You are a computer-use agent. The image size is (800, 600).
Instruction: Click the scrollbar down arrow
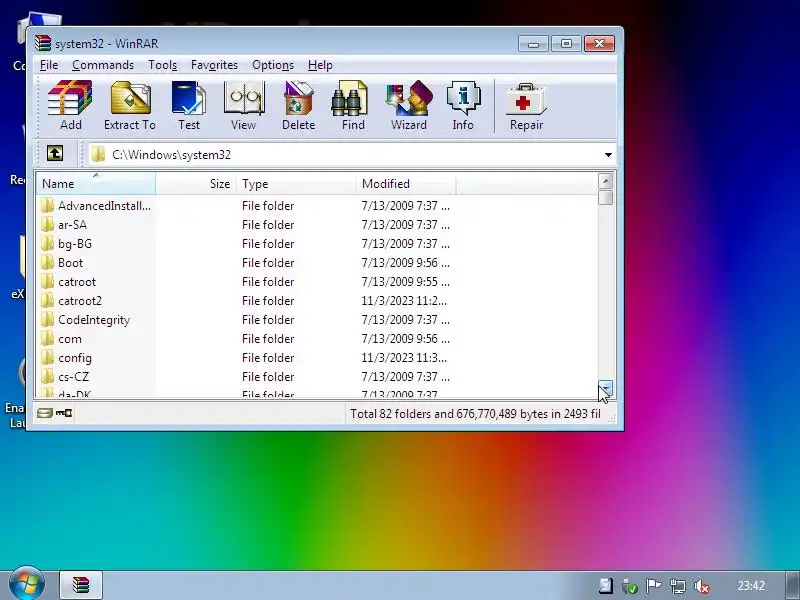tap(606, 388)
